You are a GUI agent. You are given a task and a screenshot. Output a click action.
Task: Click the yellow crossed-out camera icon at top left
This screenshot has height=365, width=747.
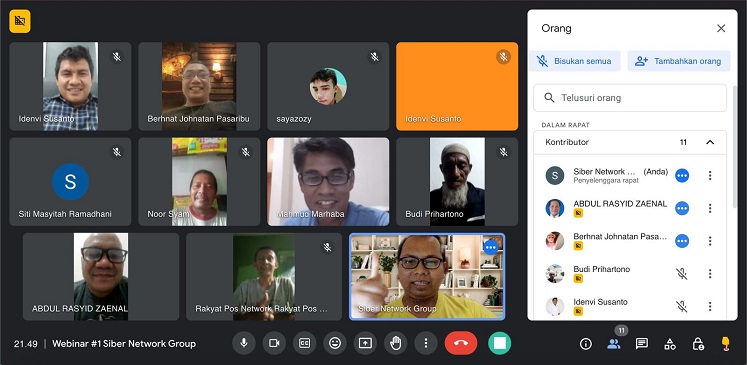click(20, 21)
